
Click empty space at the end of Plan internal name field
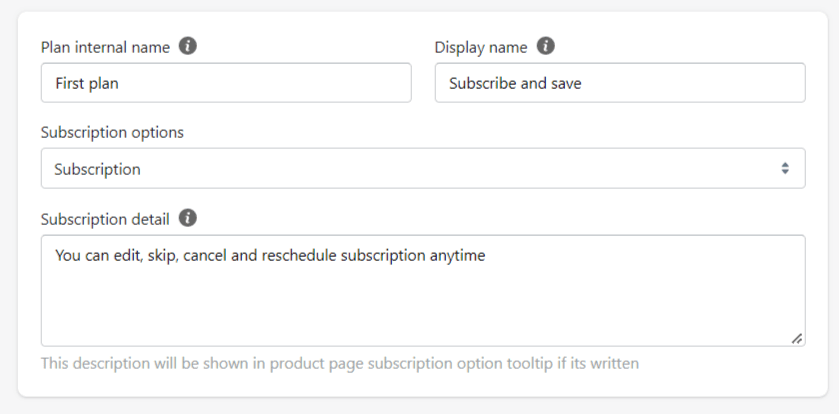(x=320, y=83)
